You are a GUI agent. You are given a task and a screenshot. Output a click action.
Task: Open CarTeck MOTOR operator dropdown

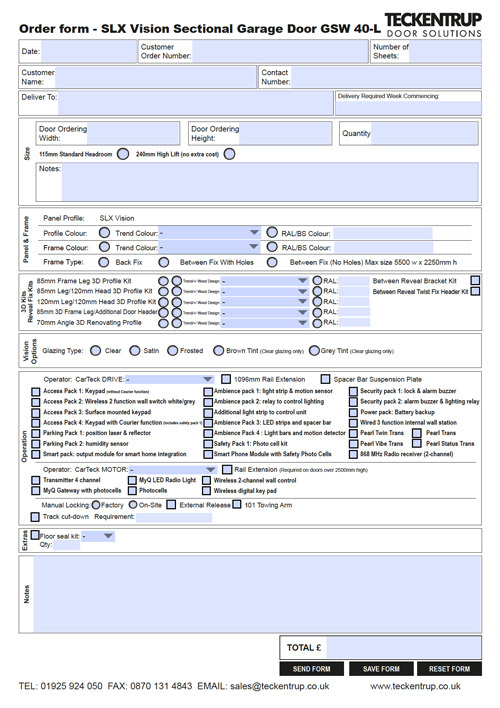[173, 470]
